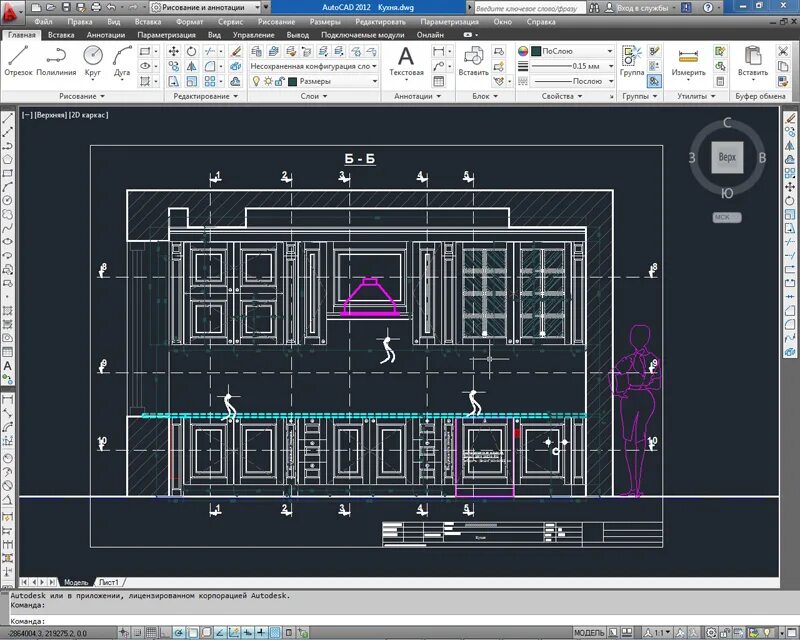The image size is (800, 640).
Task: Click the Erase tool icon
Action: point(235,51)
